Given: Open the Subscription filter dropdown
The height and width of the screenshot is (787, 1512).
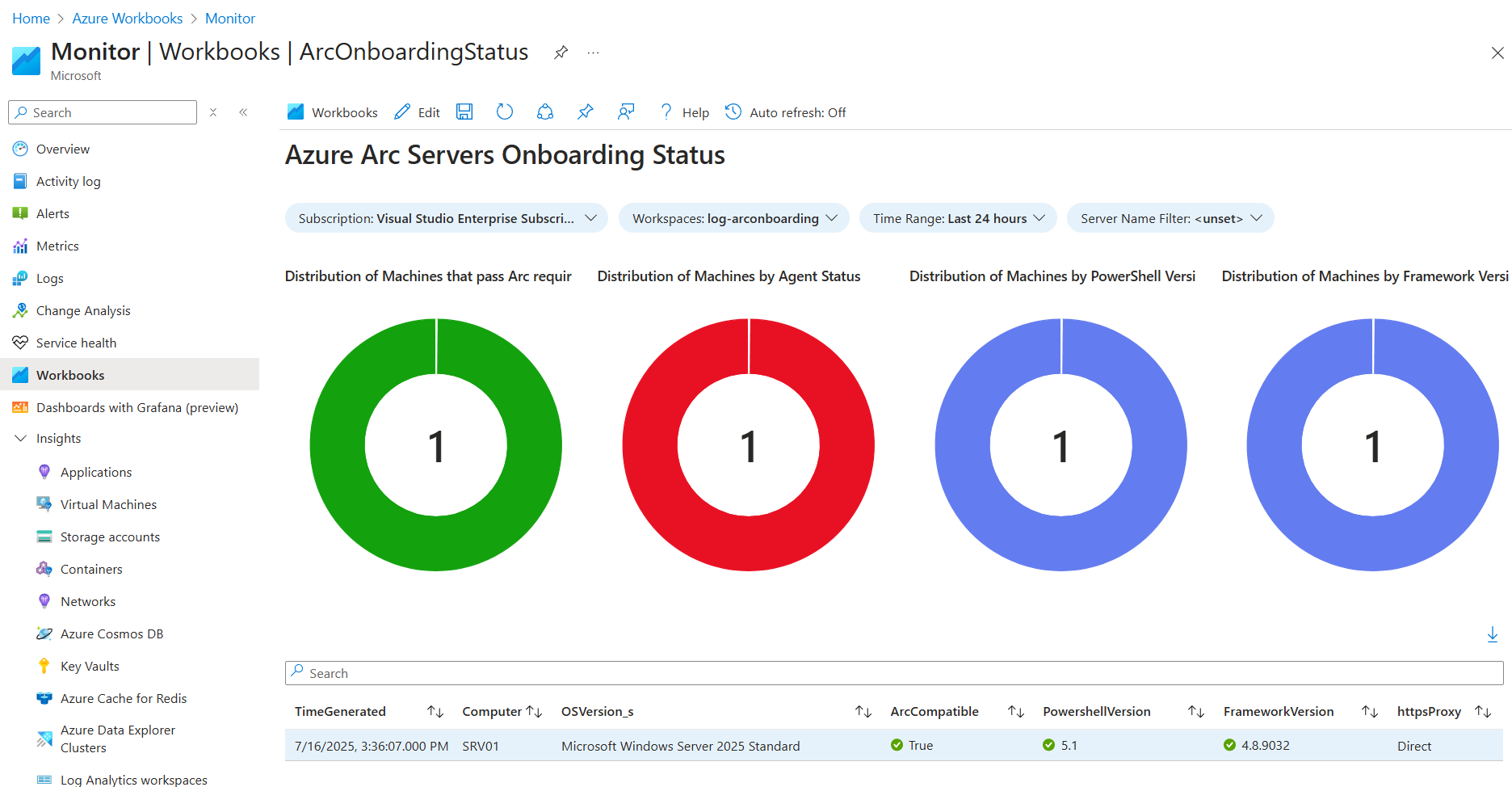Looking at the screenshot, I should pyautogui.click(x=446, y=217).
